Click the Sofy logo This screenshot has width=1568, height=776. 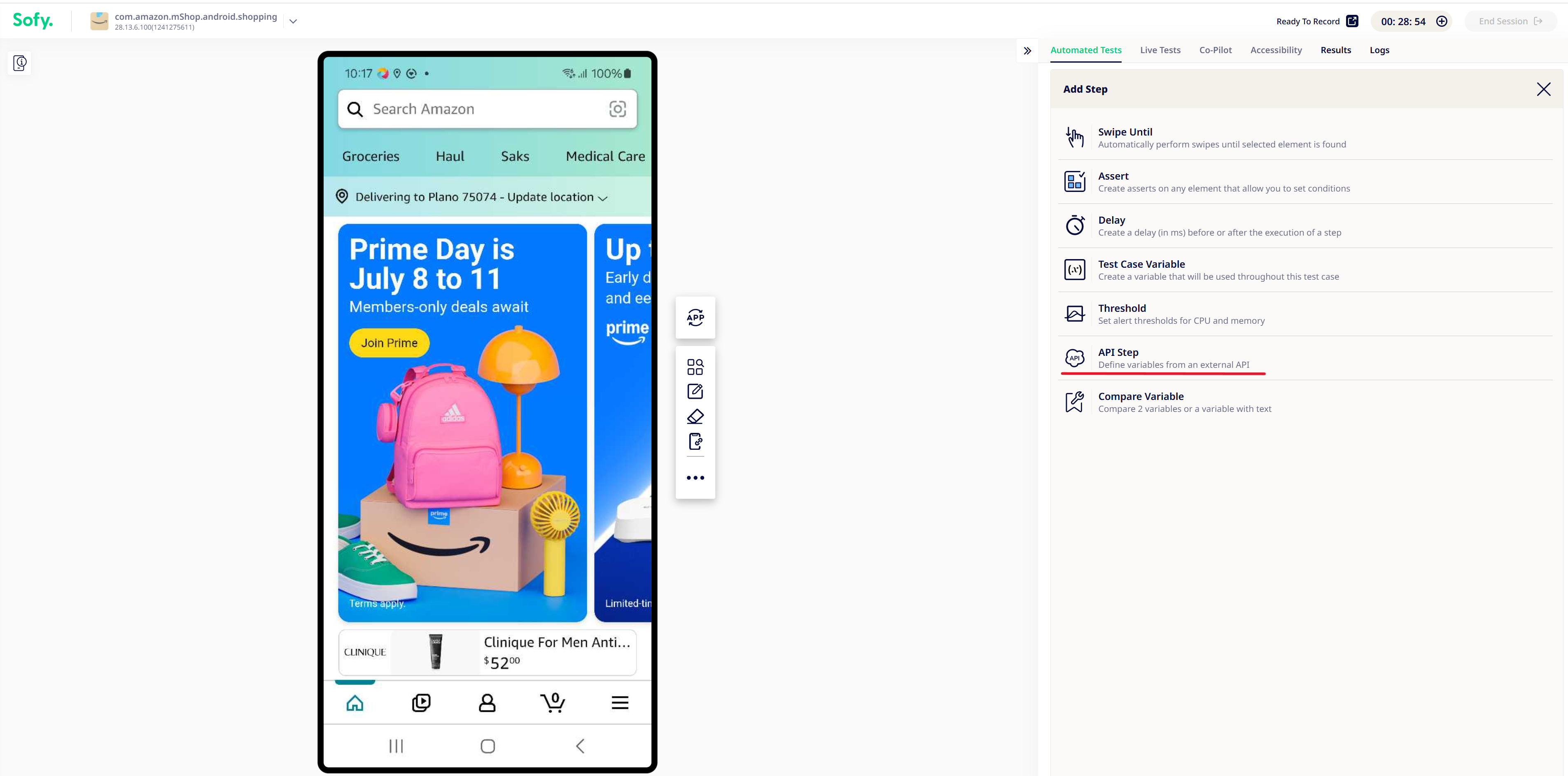pyautogui.click(x=33, y=20)
